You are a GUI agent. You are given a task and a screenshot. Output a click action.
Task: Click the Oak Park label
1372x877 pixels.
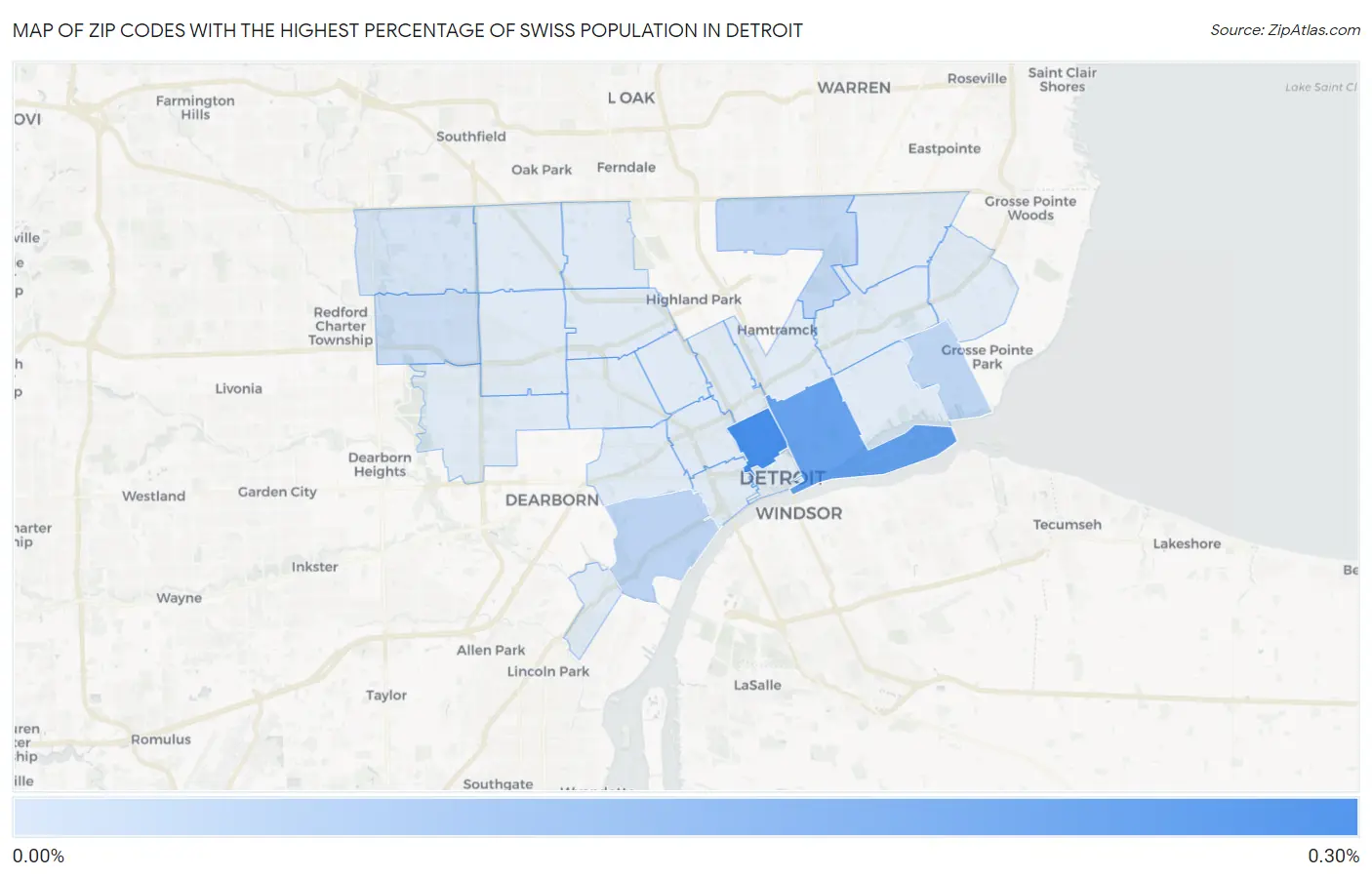pos(542,170)
